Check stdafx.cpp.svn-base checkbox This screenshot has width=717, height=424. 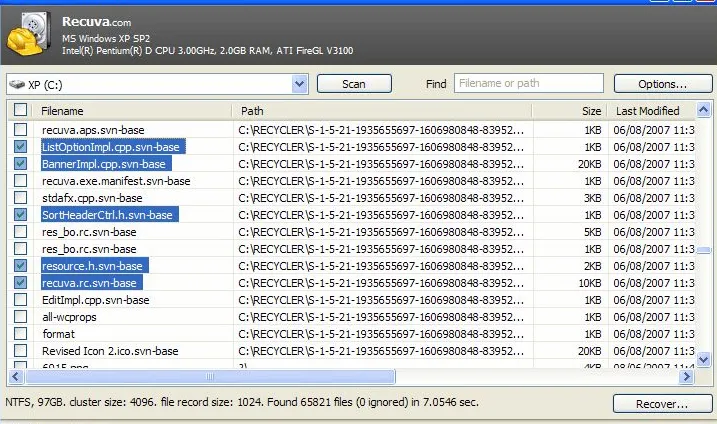[20, 198]
